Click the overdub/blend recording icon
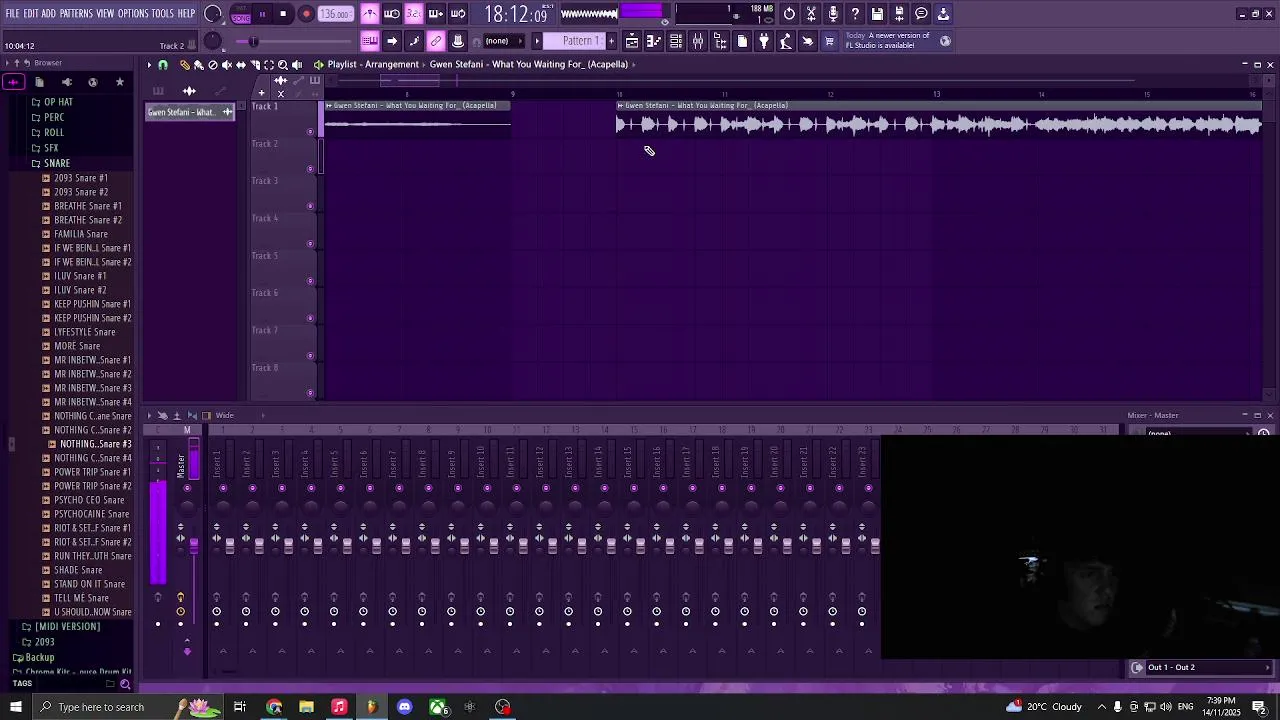 (436, 14)
